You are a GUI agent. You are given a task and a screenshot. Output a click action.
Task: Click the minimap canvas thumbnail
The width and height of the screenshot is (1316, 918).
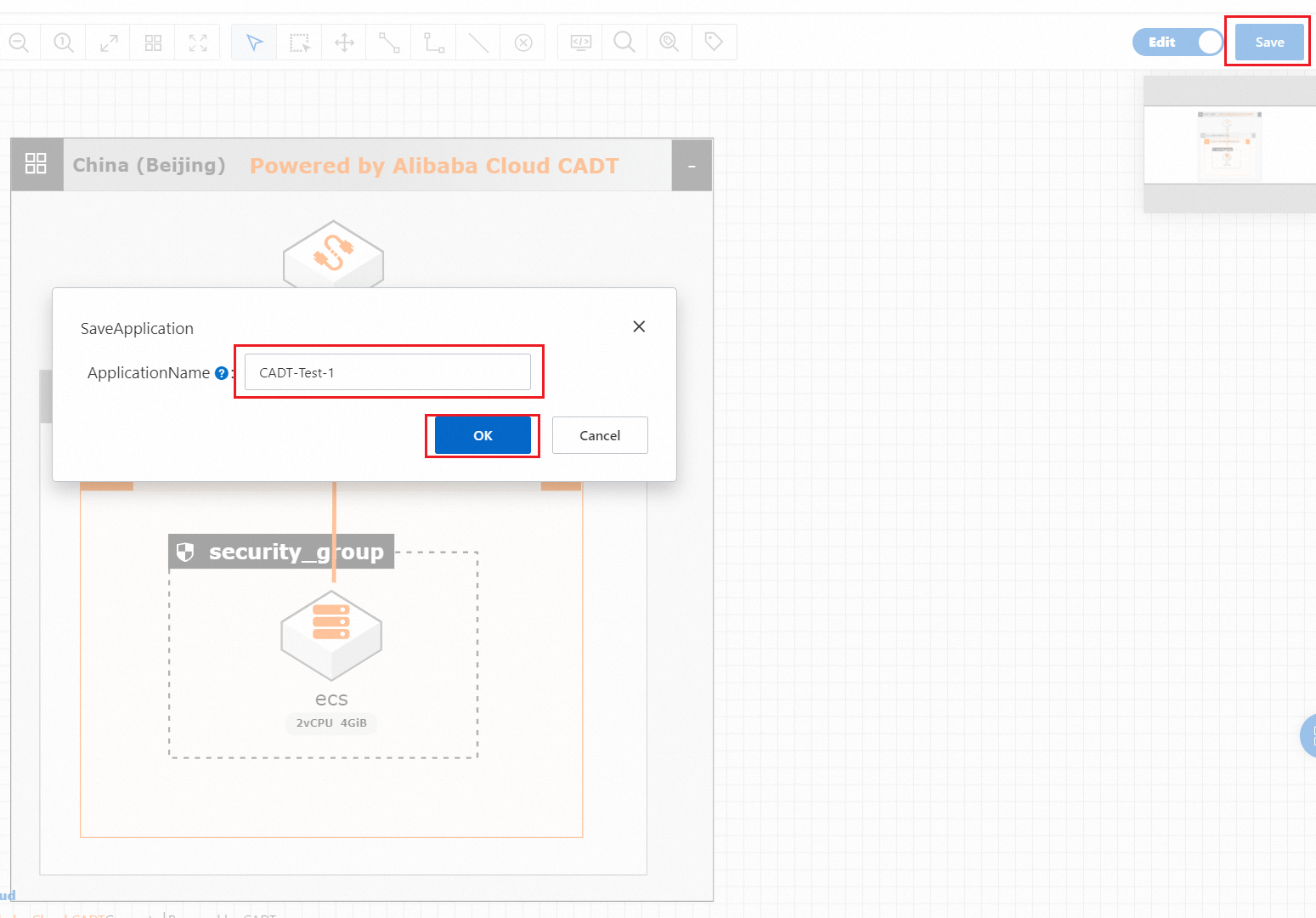[1229, 144]
